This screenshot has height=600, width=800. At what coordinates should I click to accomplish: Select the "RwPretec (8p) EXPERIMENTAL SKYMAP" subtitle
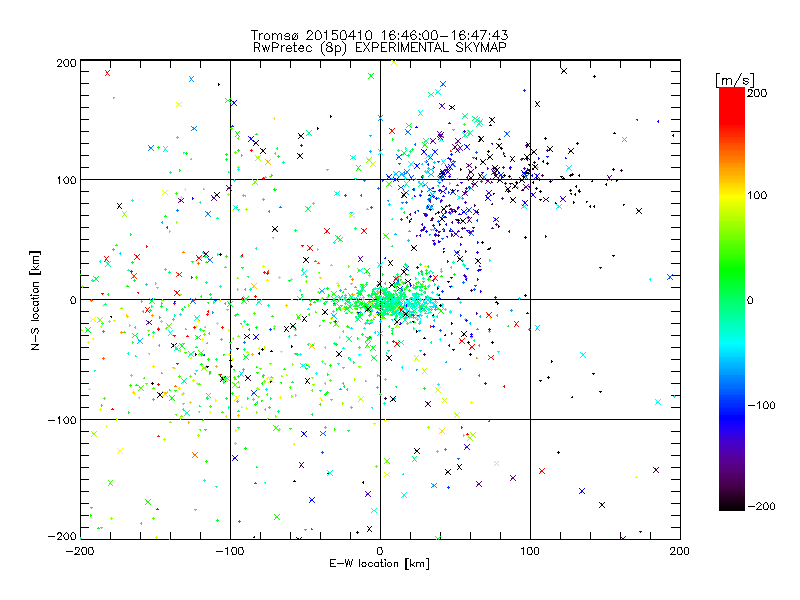[379, 47]
